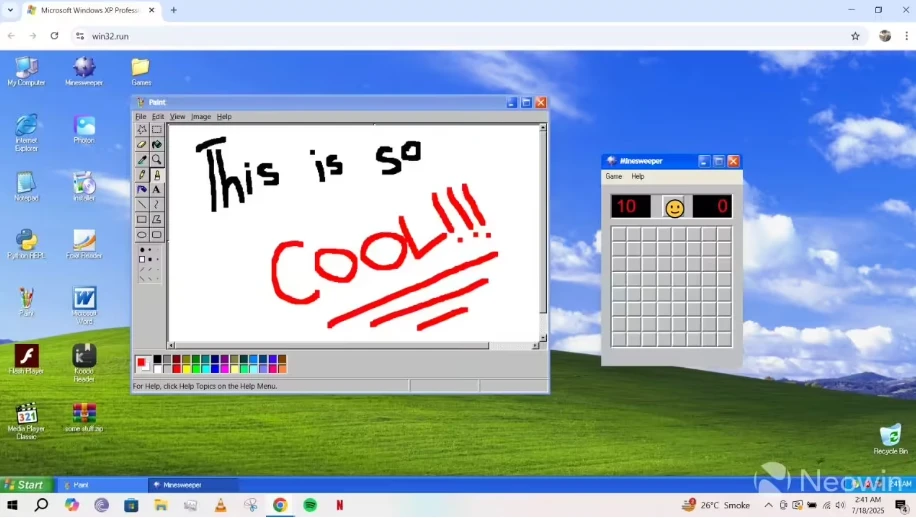The width and height of the screenshot is (916, 518).
Task: Choose the straight Line tool in Paint
Action: 142,204
